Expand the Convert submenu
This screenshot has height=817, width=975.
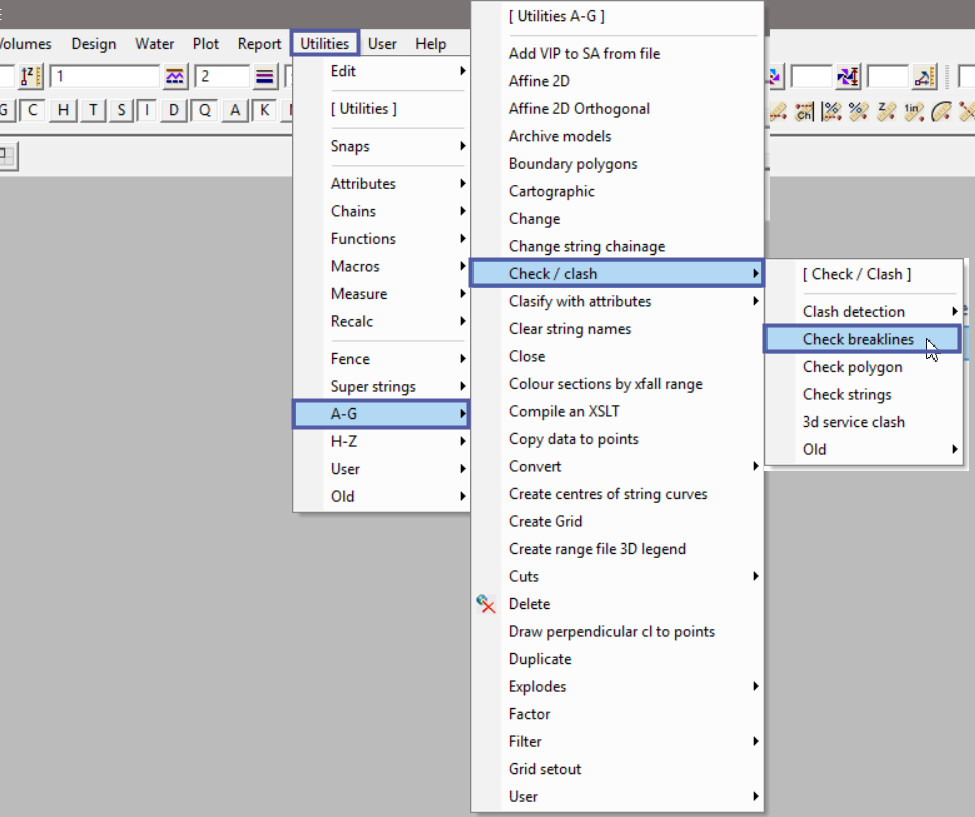(x=617, y=466)
